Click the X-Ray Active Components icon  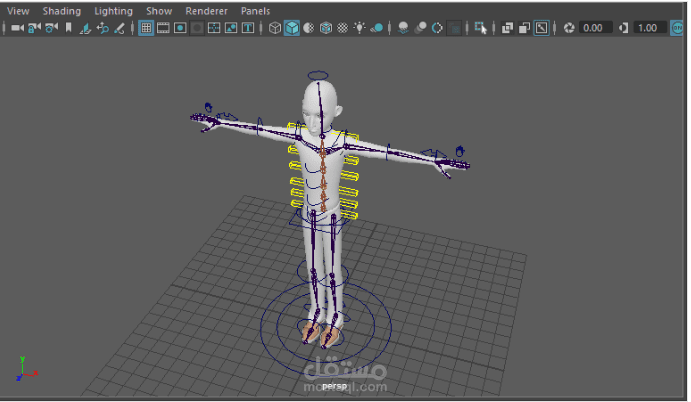point(524,28)
